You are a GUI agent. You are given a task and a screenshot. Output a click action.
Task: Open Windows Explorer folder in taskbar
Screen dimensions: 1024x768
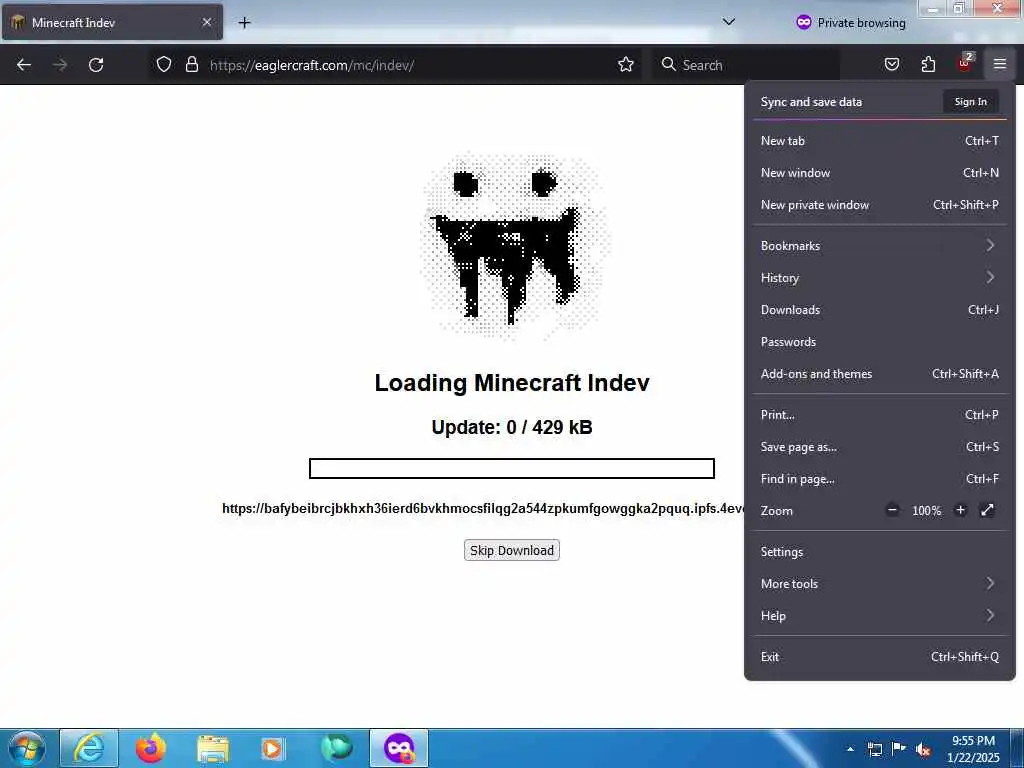213,748
